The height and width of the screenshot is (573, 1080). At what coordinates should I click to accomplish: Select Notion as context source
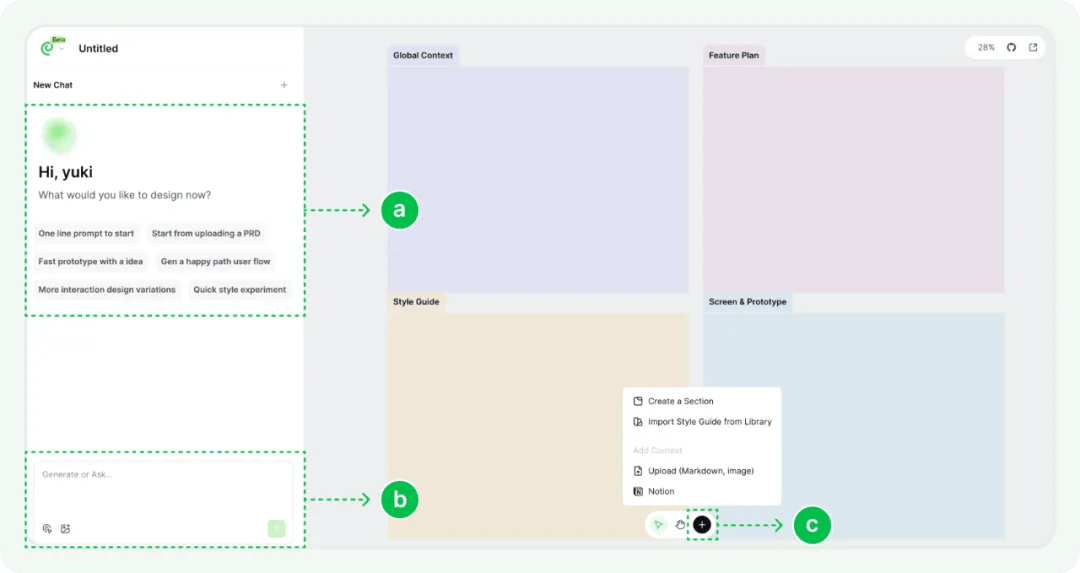click(661, 492)
